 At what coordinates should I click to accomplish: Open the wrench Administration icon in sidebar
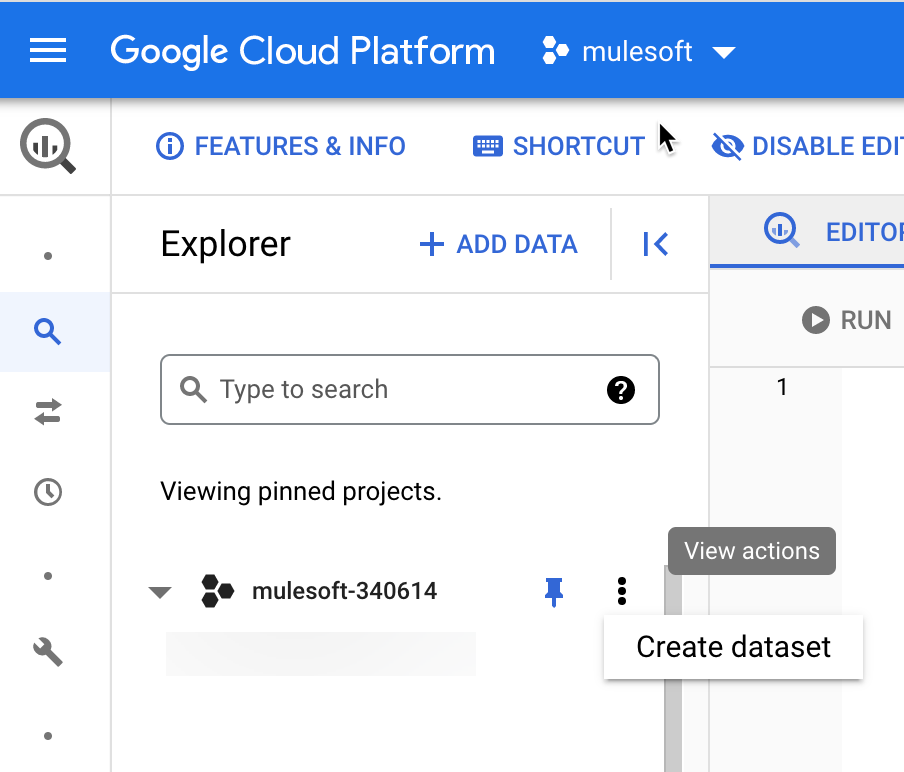pos(48,652)
